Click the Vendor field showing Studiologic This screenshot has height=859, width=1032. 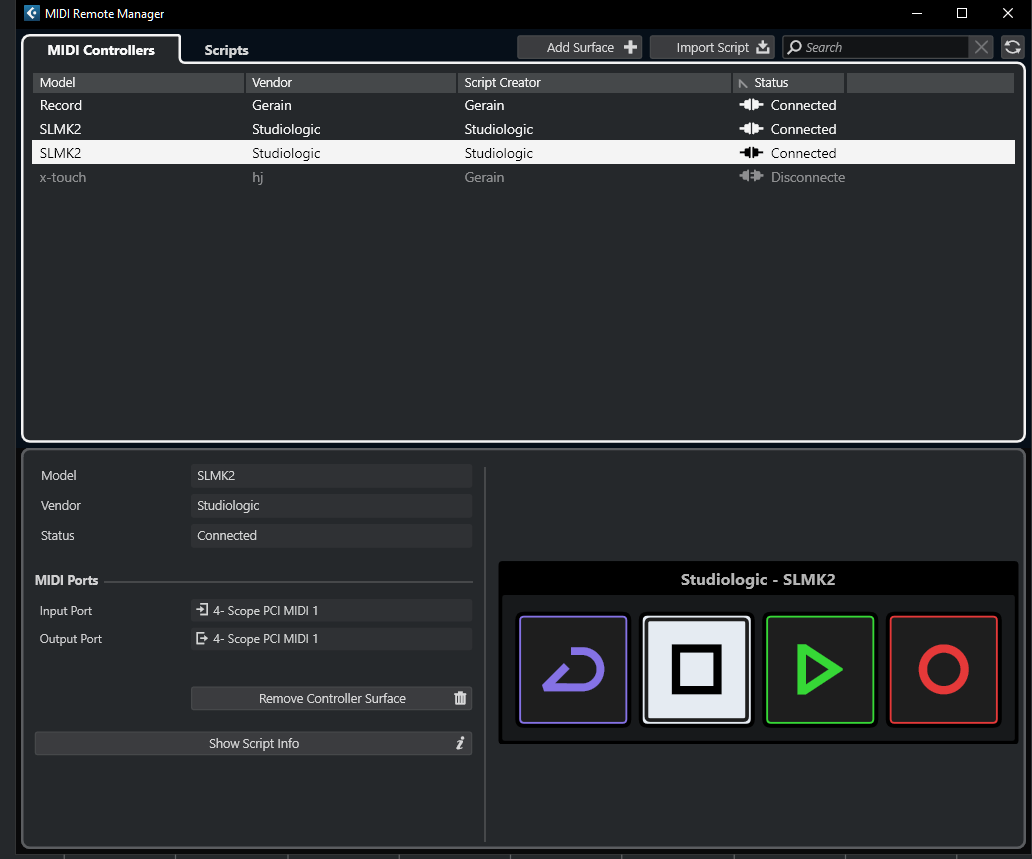[x=331, y=506]
